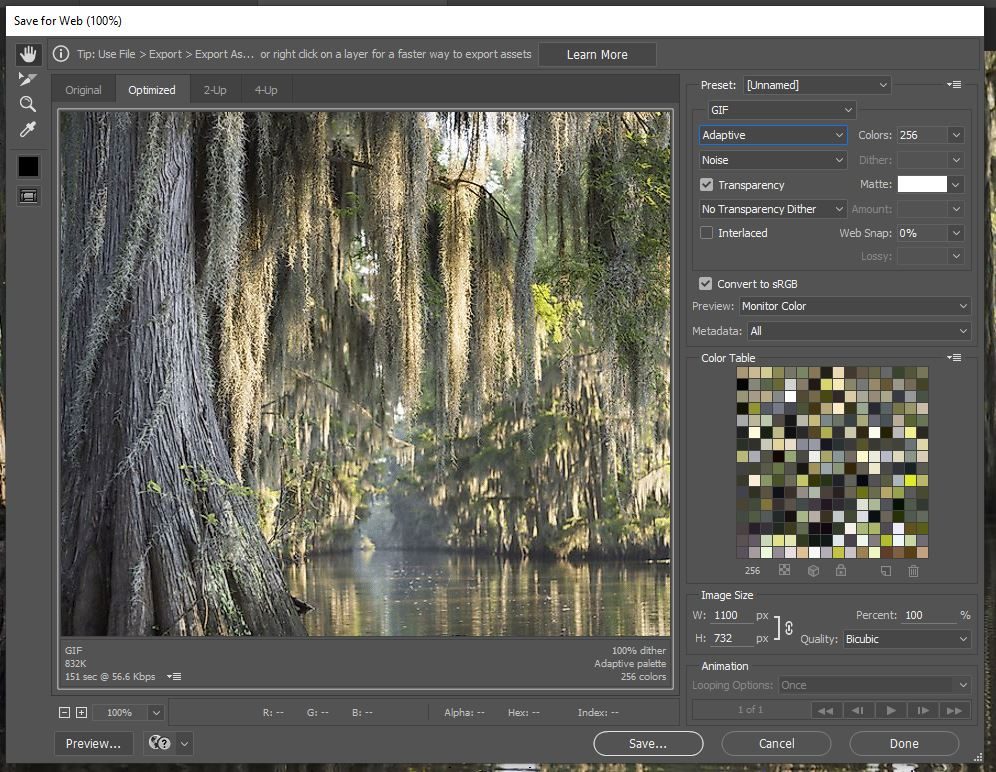996x772 pixels.
Task: Open the GIF file format dropdown
Action: pyautogui.click(x=782, y=110)
